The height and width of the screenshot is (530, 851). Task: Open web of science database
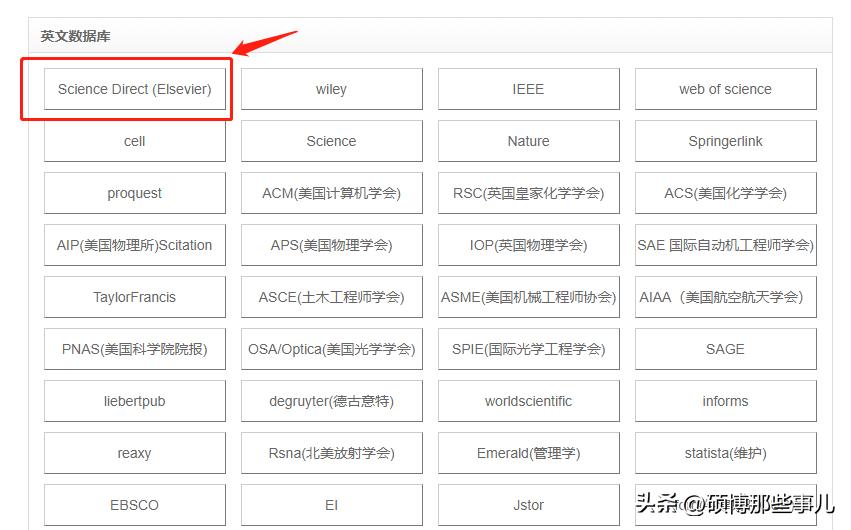[726, 89]
